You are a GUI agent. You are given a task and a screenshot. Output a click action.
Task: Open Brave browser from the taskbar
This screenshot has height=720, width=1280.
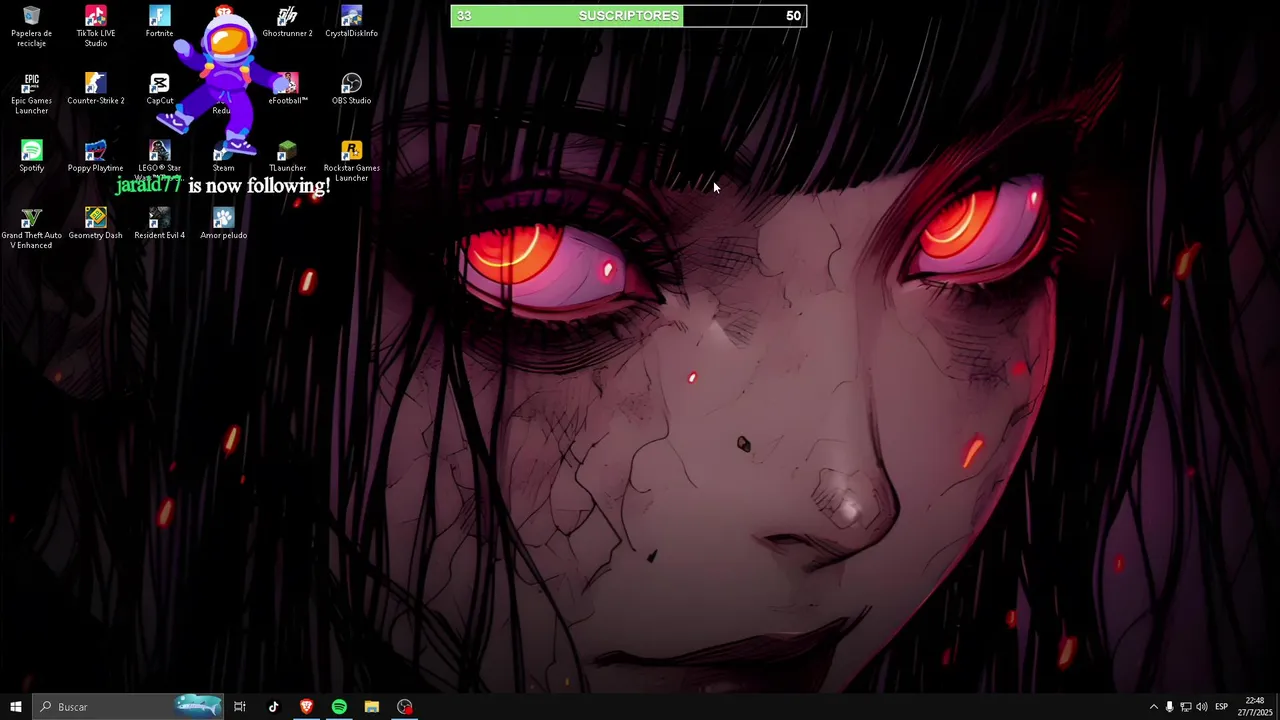point(306,707)
